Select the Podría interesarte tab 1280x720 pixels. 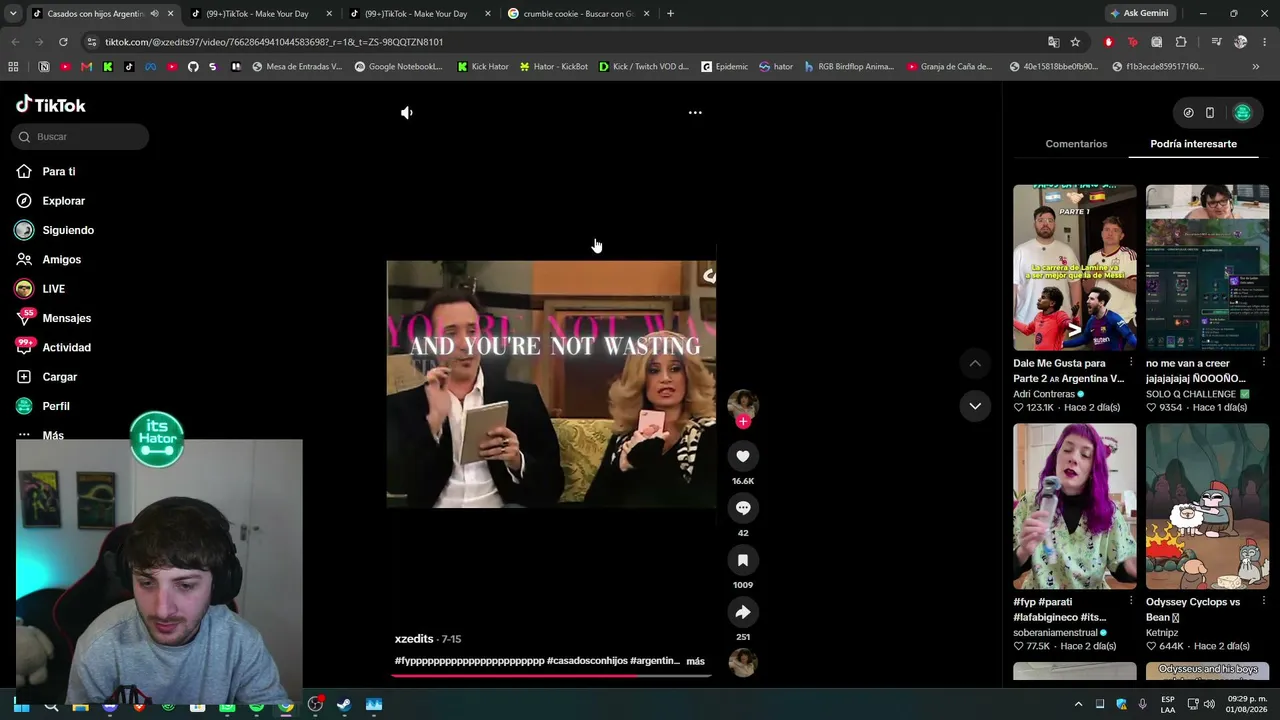coord(1193,144)
